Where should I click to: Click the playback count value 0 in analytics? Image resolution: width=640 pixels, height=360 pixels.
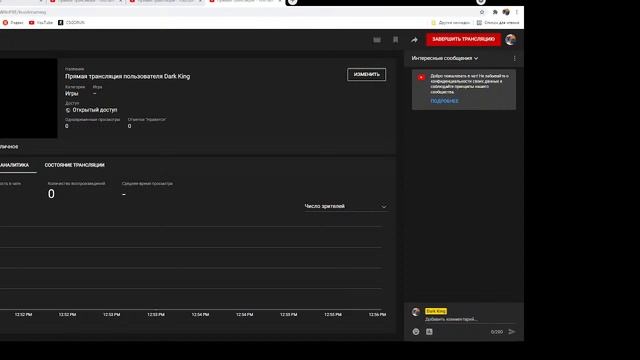(x=51, y=194)
